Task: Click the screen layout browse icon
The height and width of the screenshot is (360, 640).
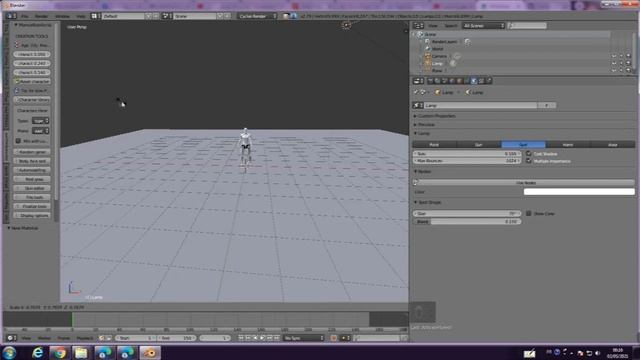Action: click(95, 16)
